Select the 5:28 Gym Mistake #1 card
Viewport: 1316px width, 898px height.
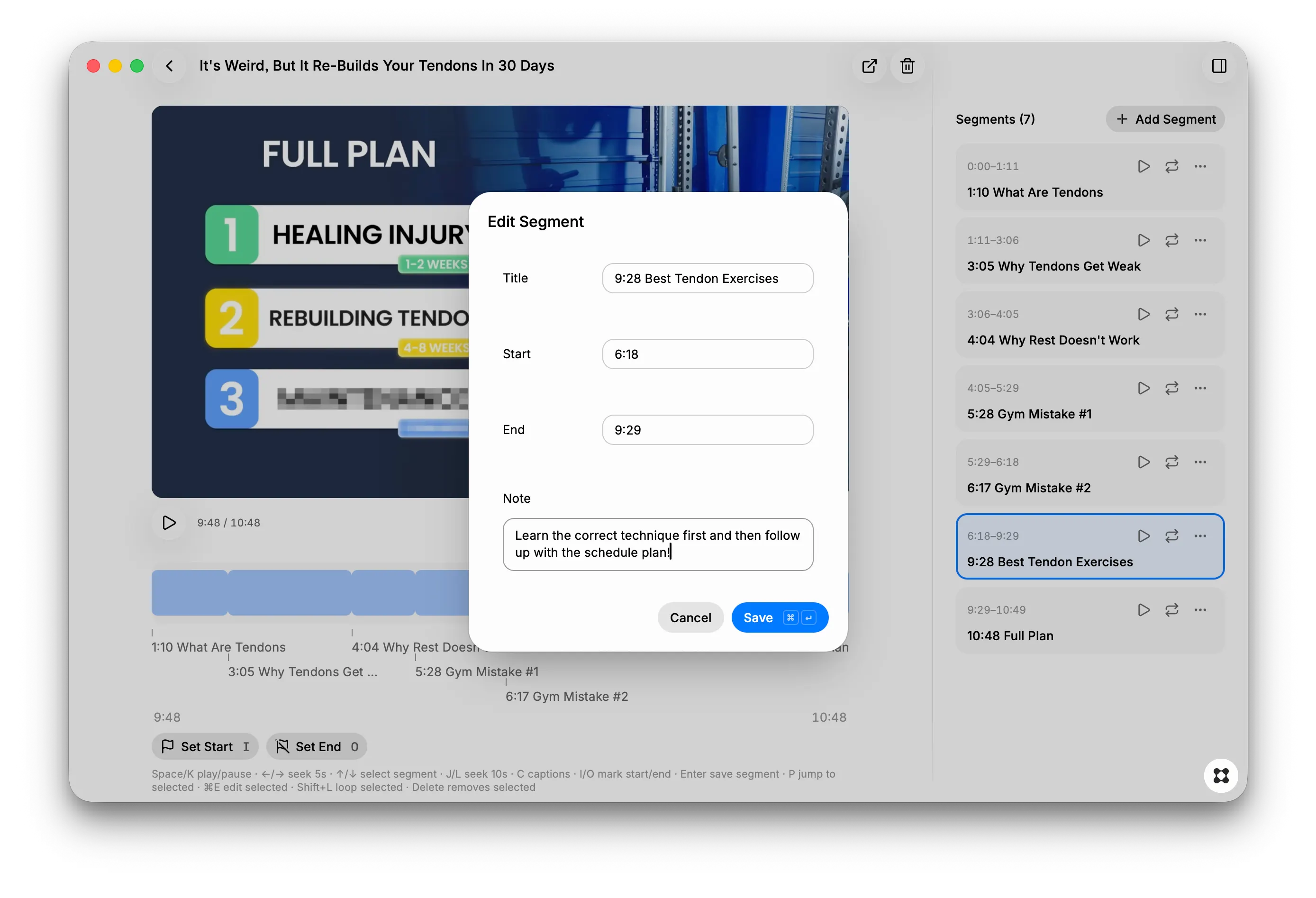pyautogui.click(x=1090, y=399)
